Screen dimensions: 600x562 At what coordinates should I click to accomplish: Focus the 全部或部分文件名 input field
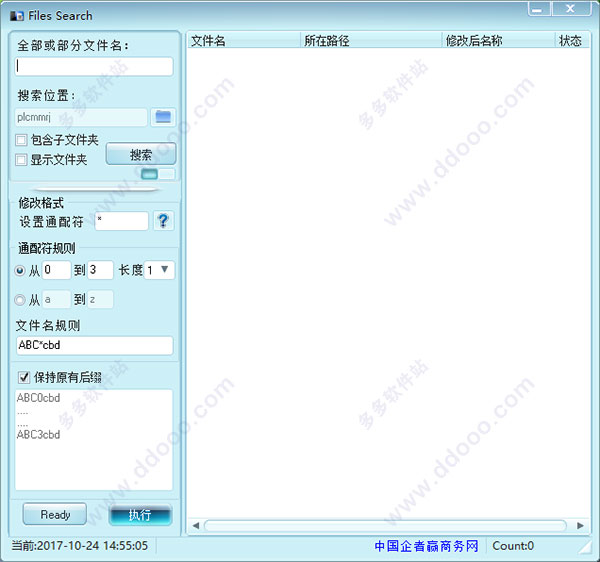pyautogui.click(x=94, y=66)
